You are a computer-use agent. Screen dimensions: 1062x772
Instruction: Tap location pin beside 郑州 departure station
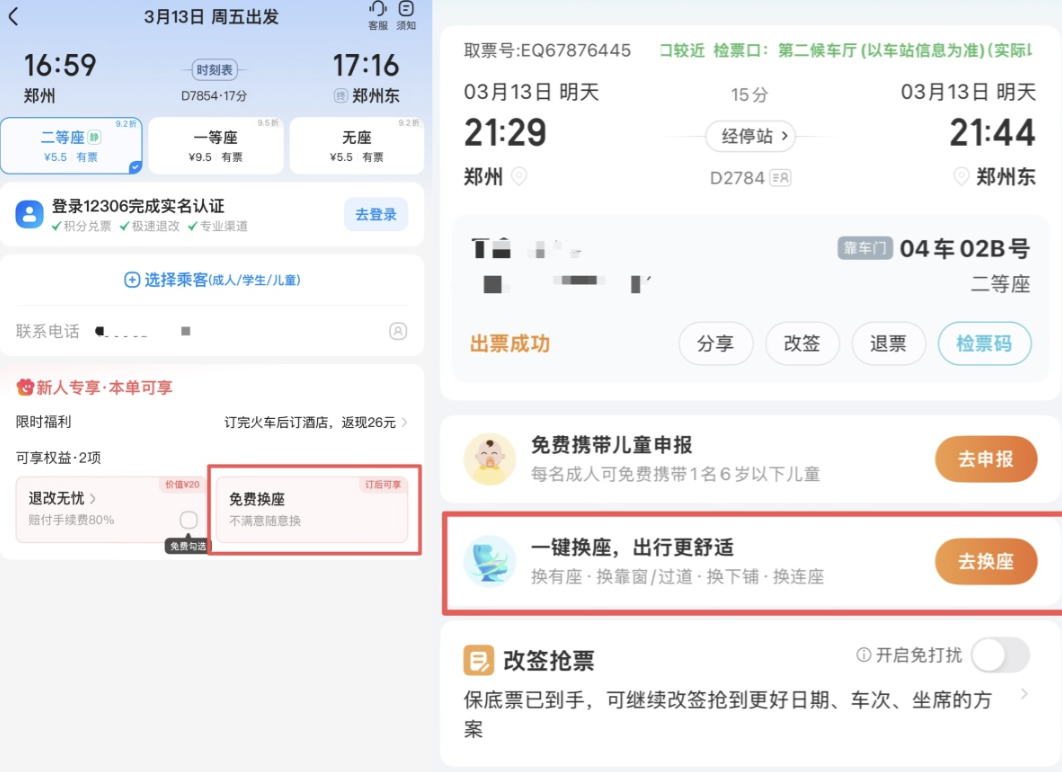tap(519, 177)
